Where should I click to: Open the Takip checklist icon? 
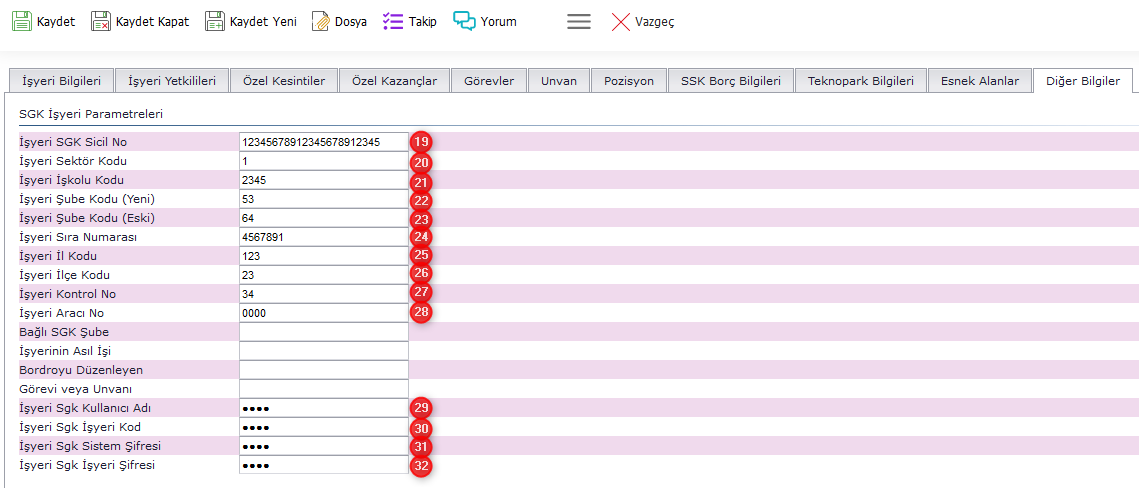point(393,21)
